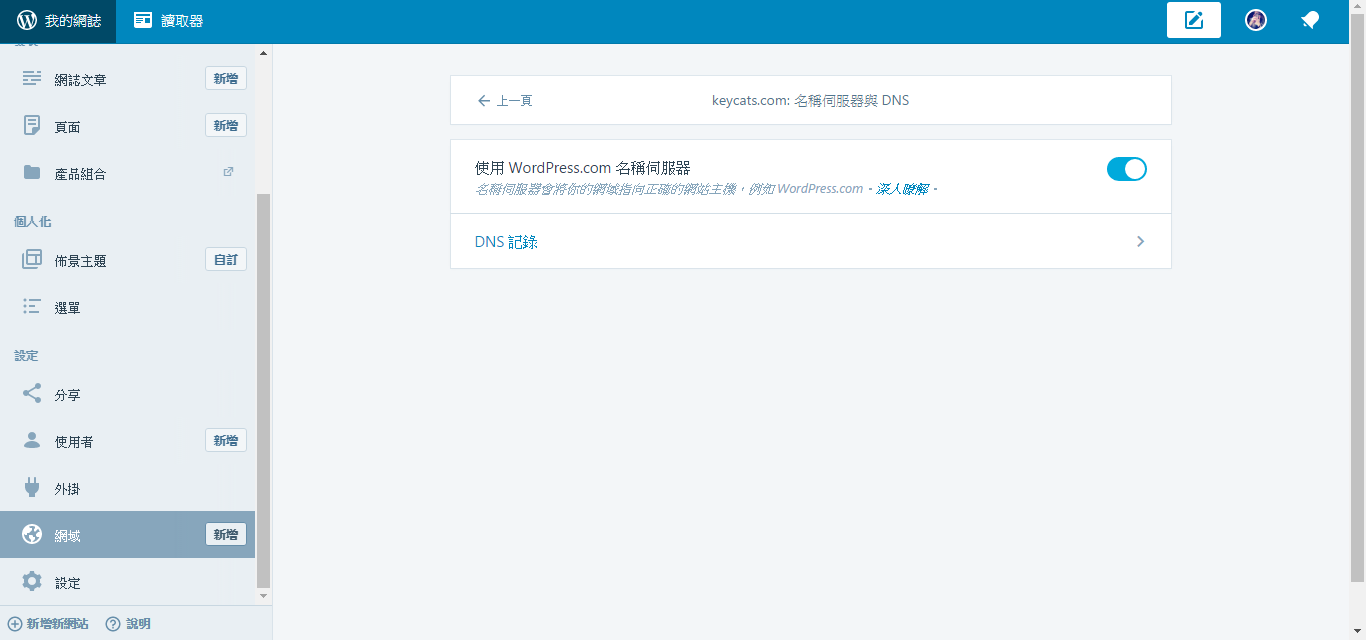Open the 讀取器 reader icon
This screenshot has height=640, width=1366.
point(143,20)
